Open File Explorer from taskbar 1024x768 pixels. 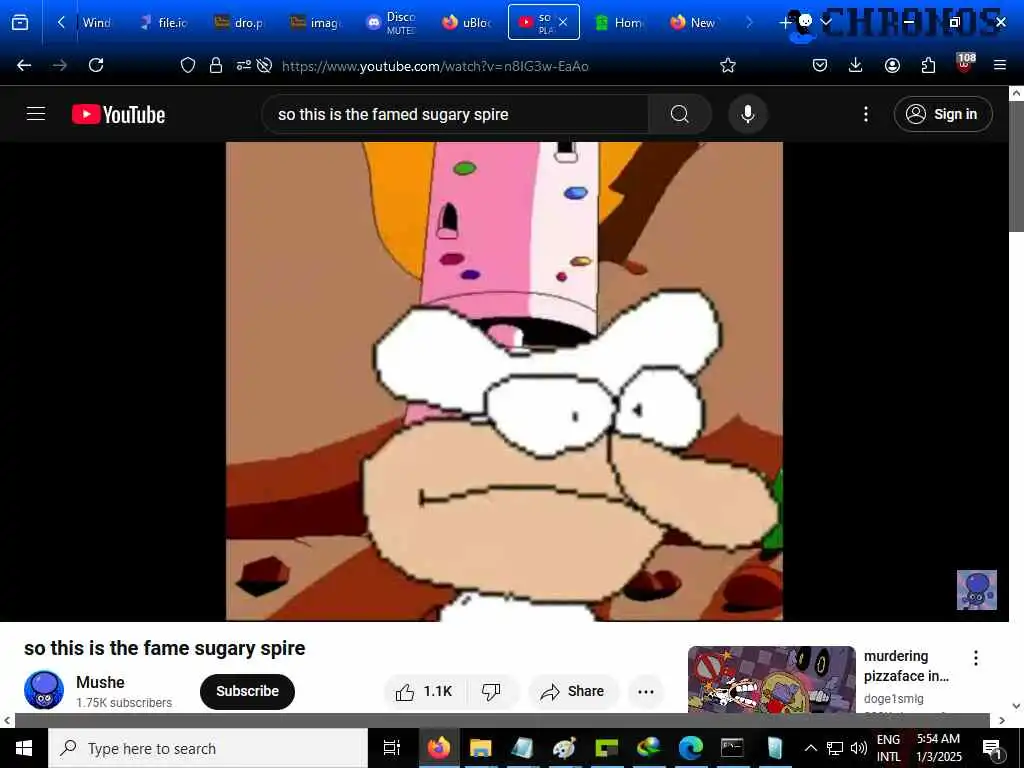480,748
